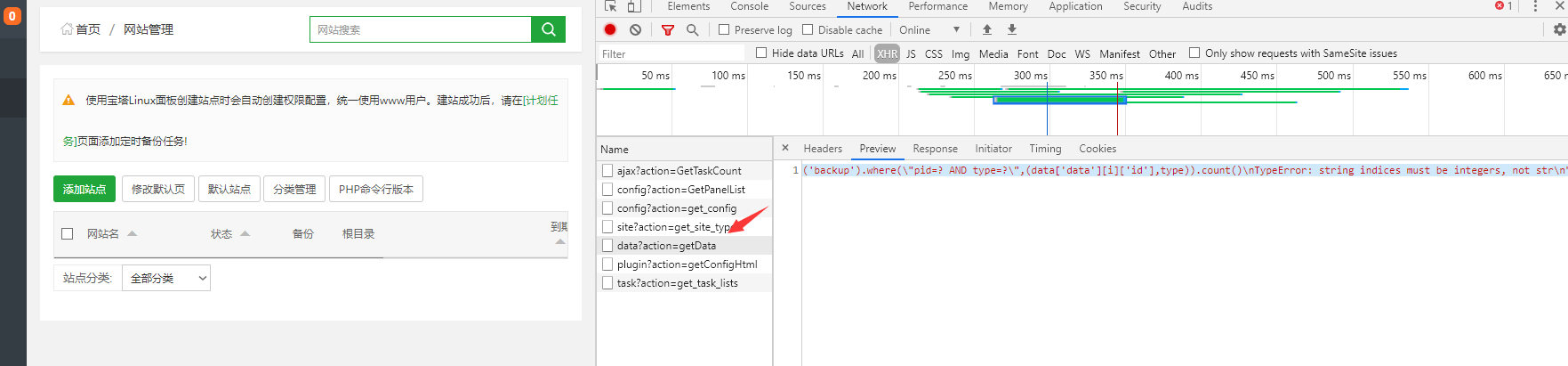Select the config?action=get_config request row

684,207
